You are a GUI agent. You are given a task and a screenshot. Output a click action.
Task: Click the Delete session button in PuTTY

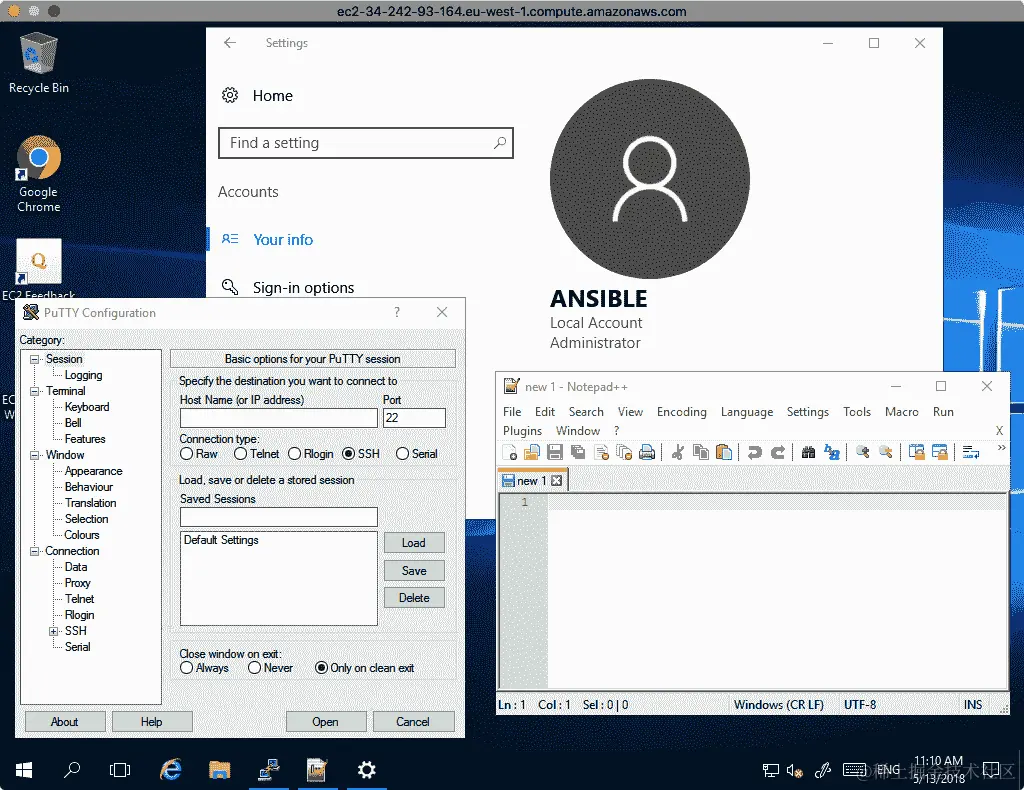pos(414,597)
